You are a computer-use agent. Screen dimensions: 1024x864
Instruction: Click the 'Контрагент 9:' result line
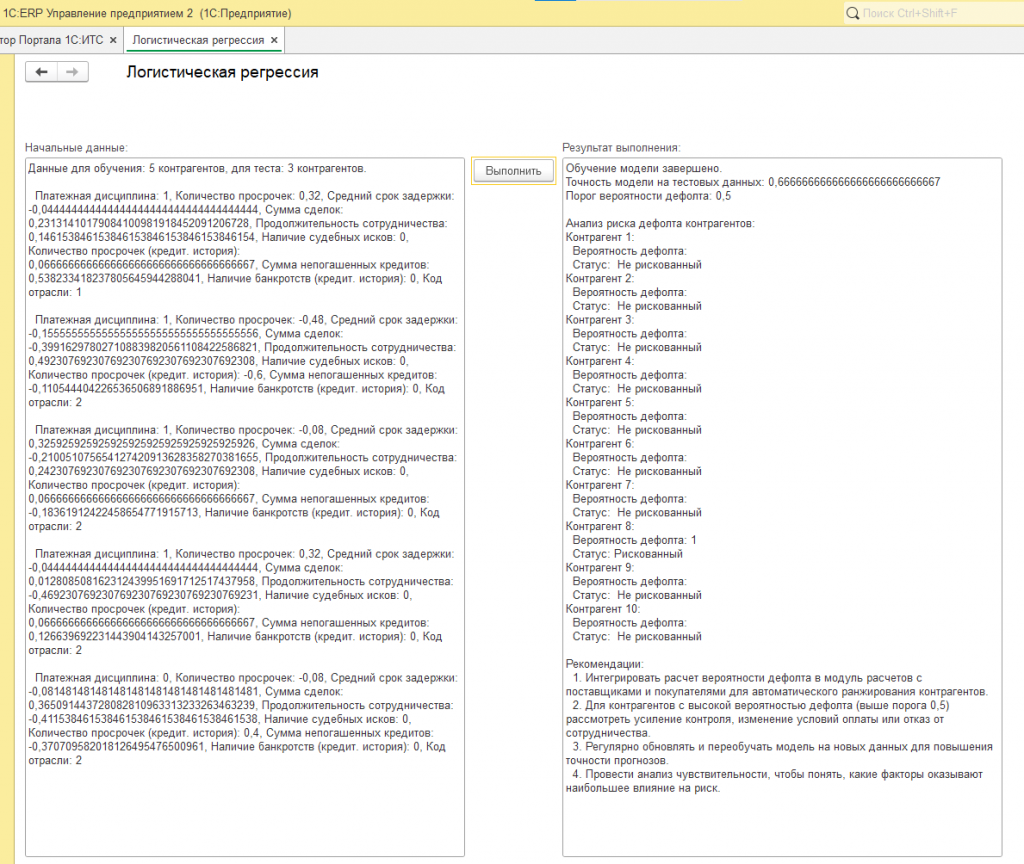tap(600, 568)
